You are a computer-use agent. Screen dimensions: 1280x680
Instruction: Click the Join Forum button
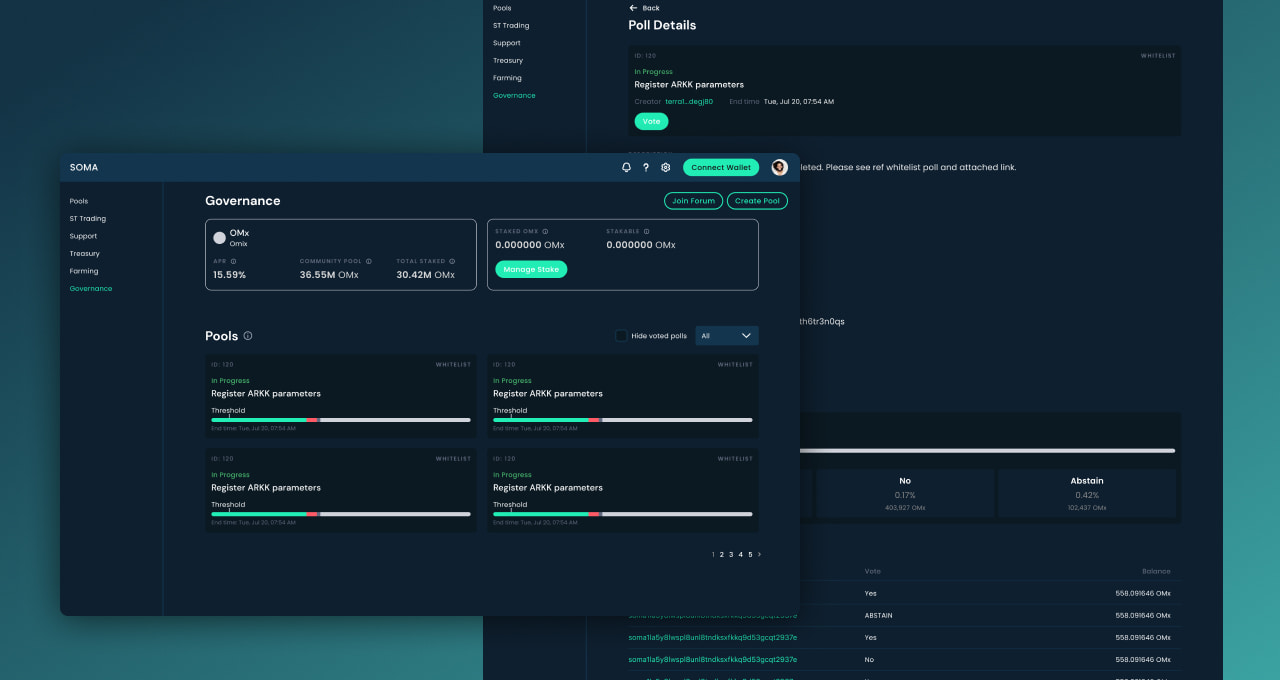tap(693, 200)
